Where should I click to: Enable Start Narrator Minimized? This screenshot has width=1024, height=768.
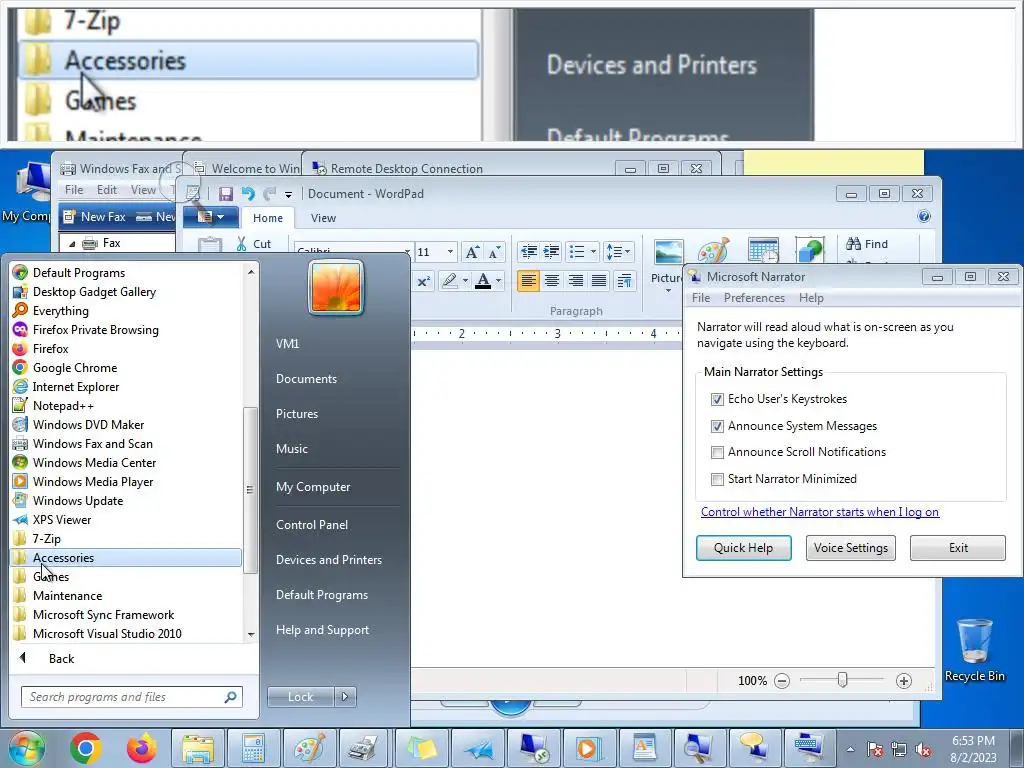pyautogui.click(x=717, y=479)
